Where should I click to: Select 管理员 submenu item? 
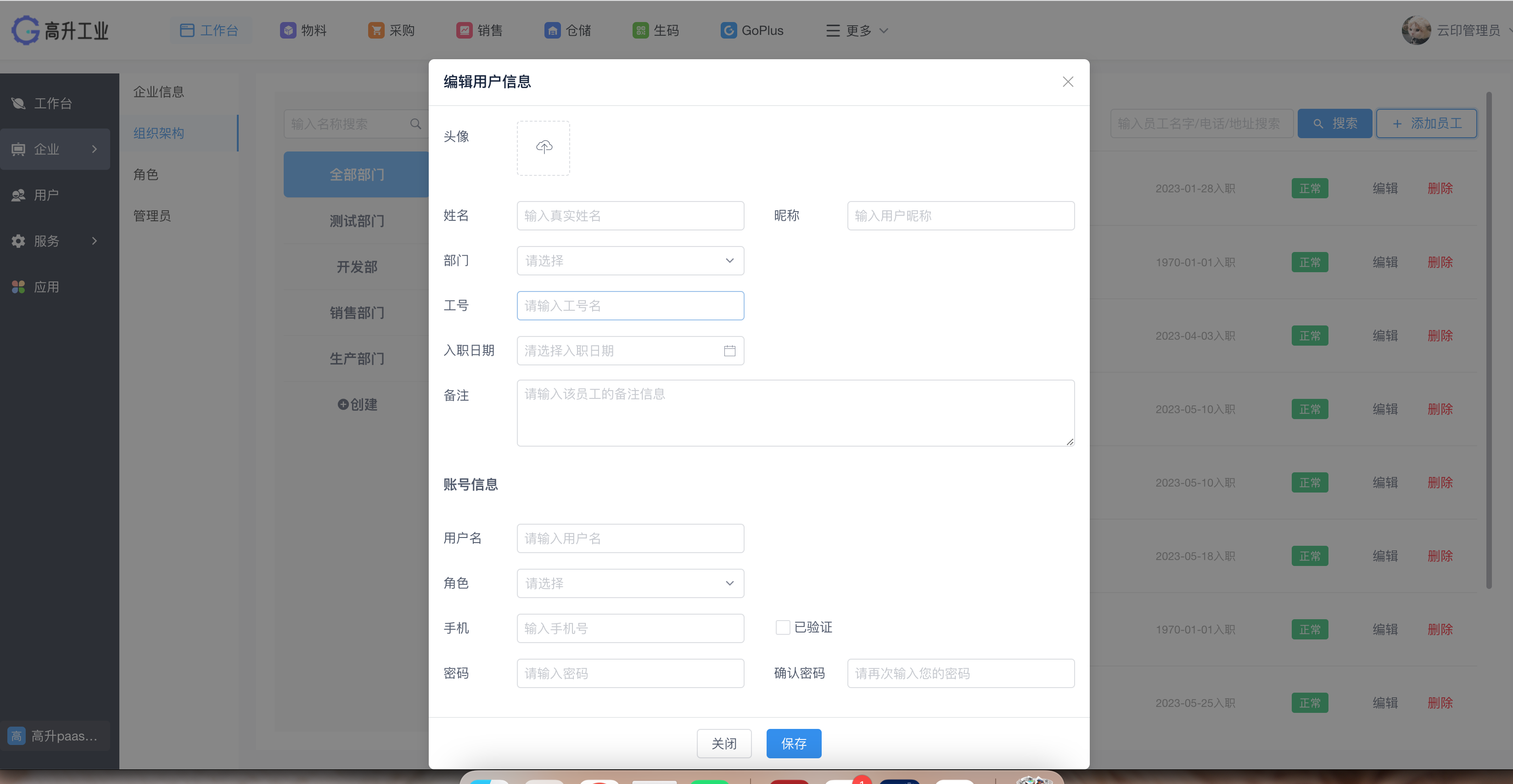point(152,216)
